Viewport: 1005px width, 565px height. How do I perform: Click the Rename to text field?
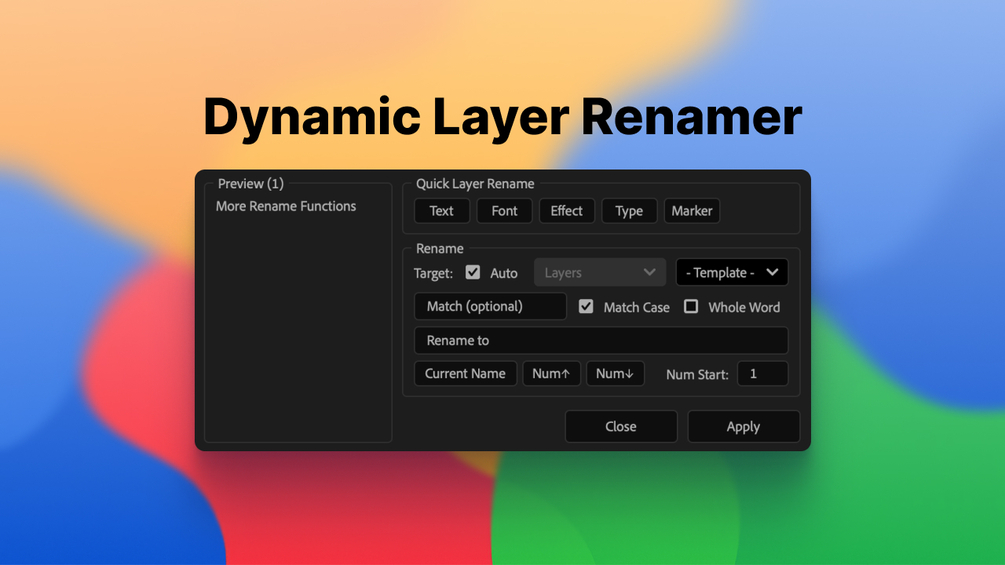point(601,340)
